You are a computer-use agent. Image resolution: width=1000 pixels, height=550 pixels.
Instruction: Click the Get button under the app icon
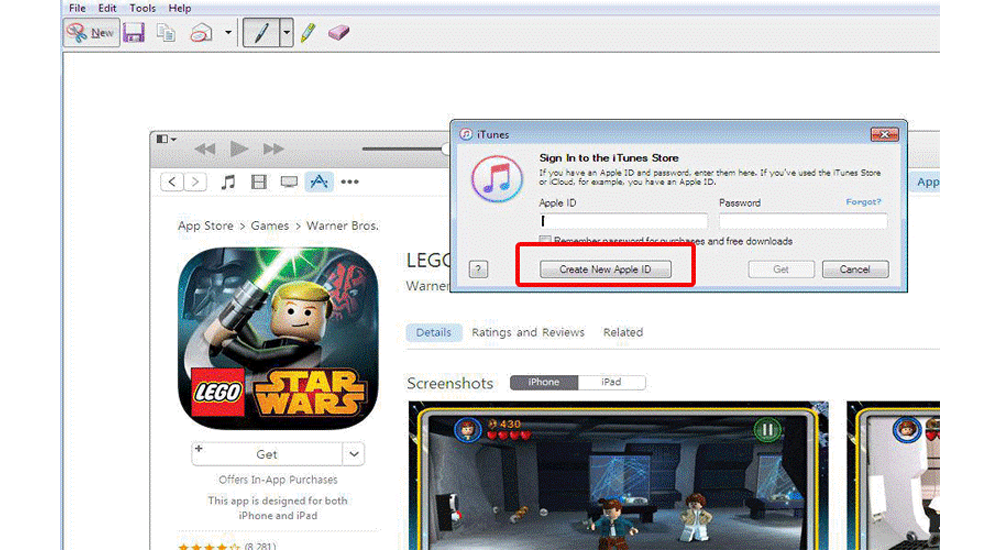pos(267,454)
